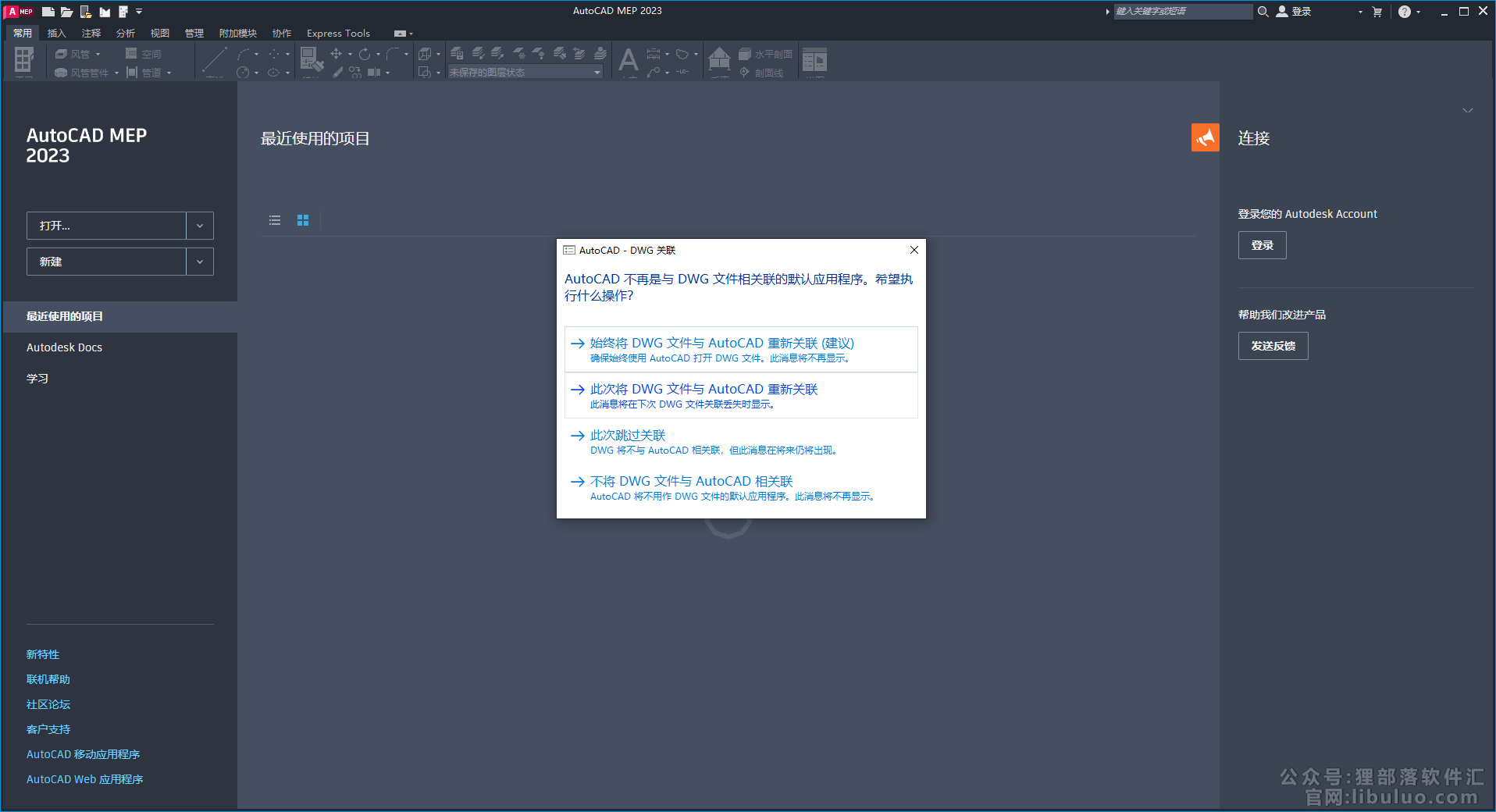Select the 风管管件 duct fitting tool
This screenshot has width=1496, height=812.
click(x=82, y=73)
